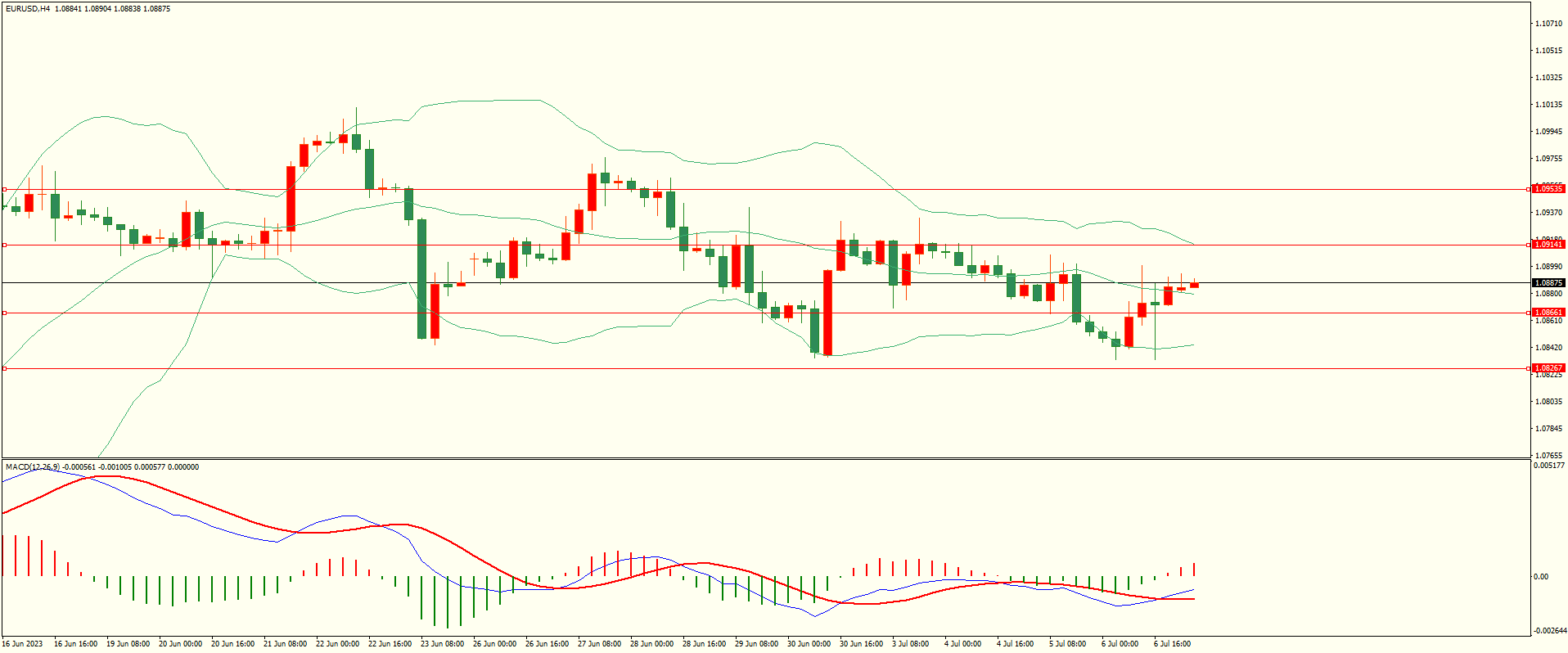Click the -0.002644 MACD scale value
Image resolution: width=1568 pixels, height=653 pixels.
pos(1549,631)
